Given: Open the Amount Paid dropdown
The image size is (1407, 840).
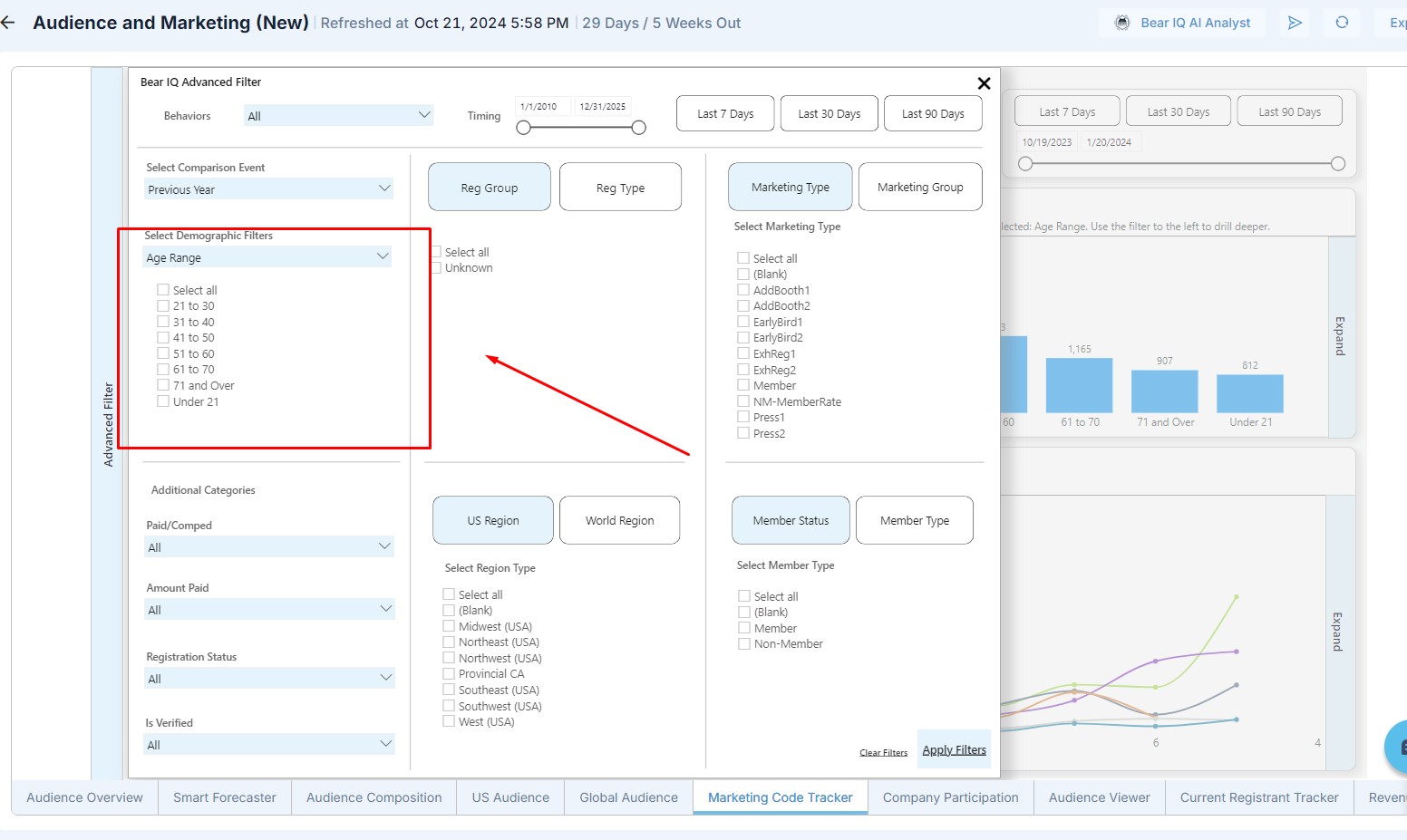Looking at the screenshot, I should point(269,609).
